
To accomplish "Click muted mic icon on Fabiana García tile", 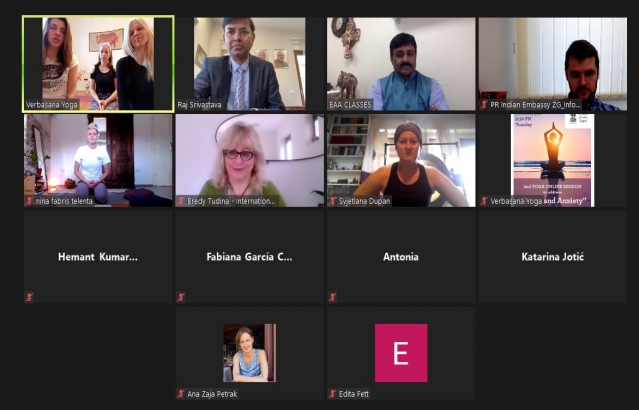I will pos(181,297).
